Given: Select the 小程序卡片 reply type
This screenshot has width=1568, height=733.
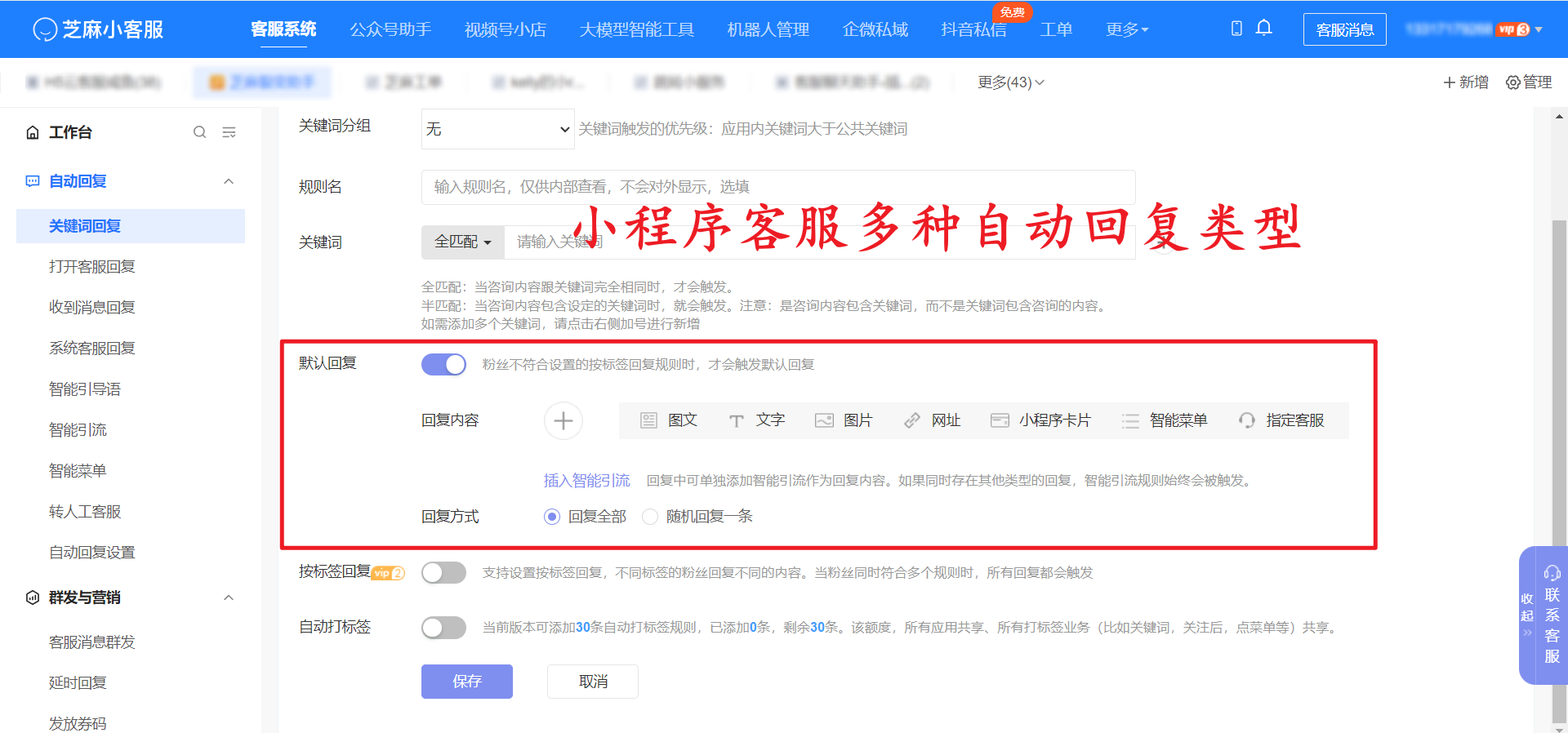Looking at the screenshot, I should pyautogui.click(x=1040, y=420).
